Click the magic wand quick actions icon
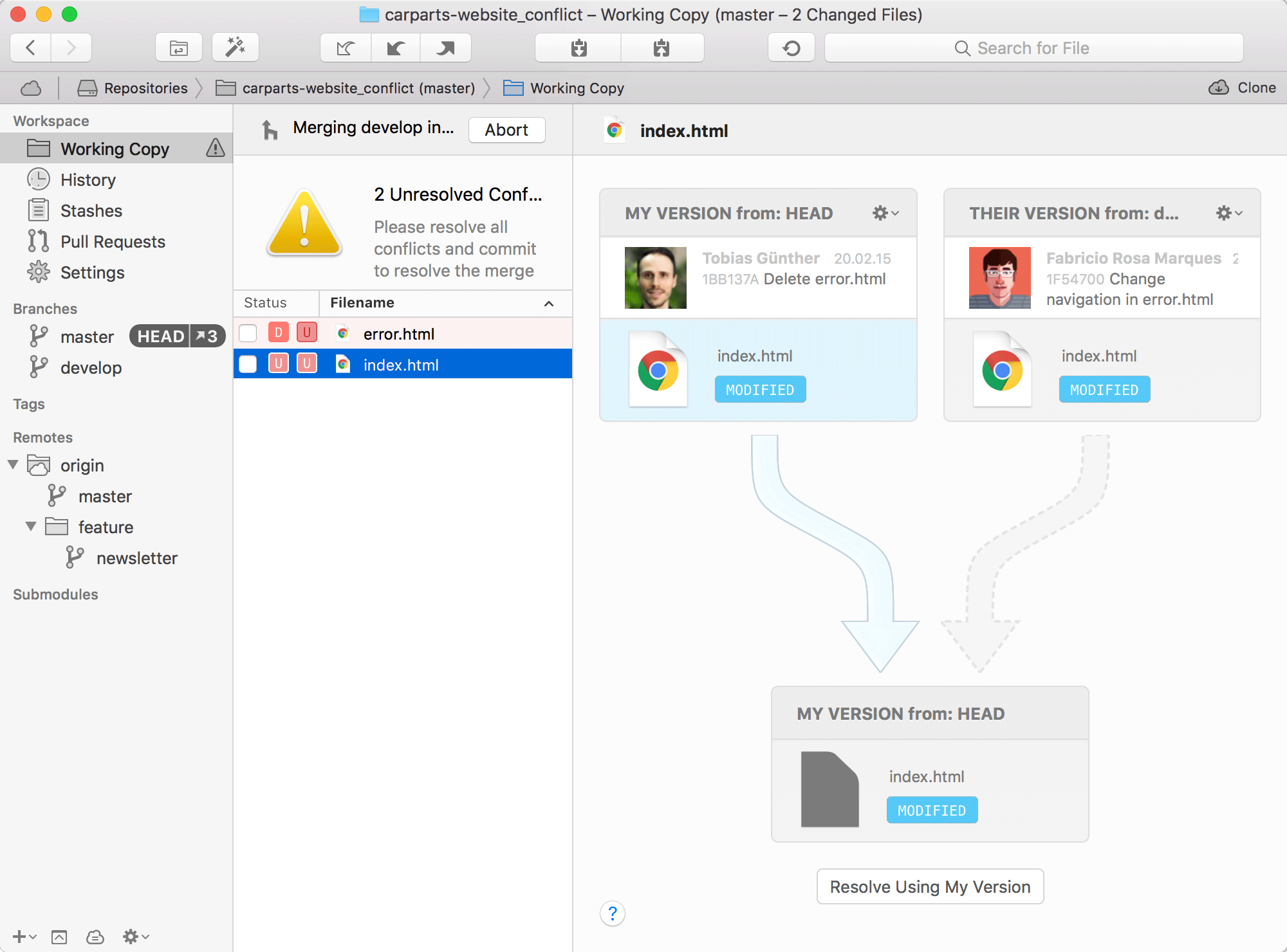Image resolution: width=1287 pixels, height=952 pixels. pyautogui.click(x=236, y=48)
